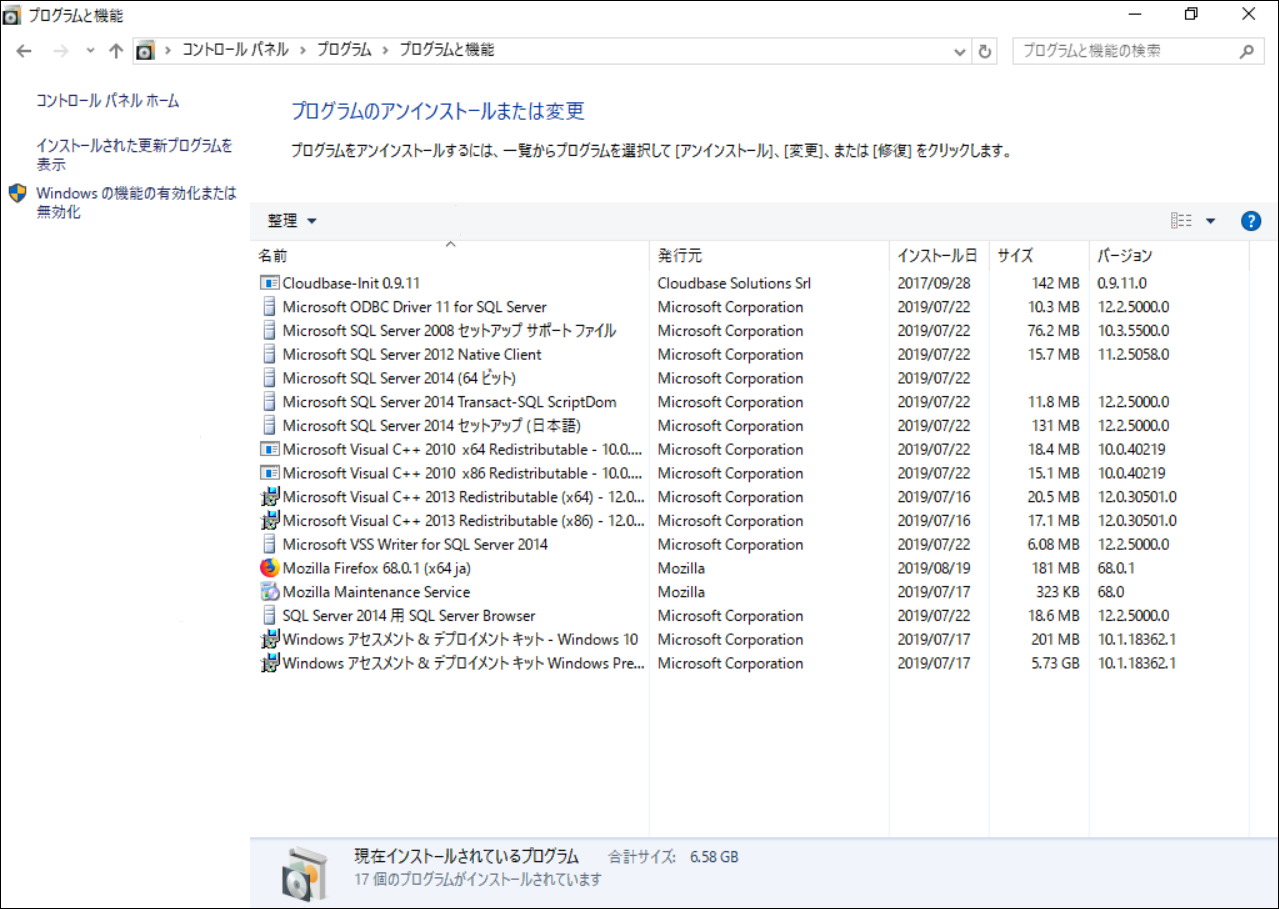Click the プログラム breadcrumb
Viewport: 1279px width, 909px height.
344,50
